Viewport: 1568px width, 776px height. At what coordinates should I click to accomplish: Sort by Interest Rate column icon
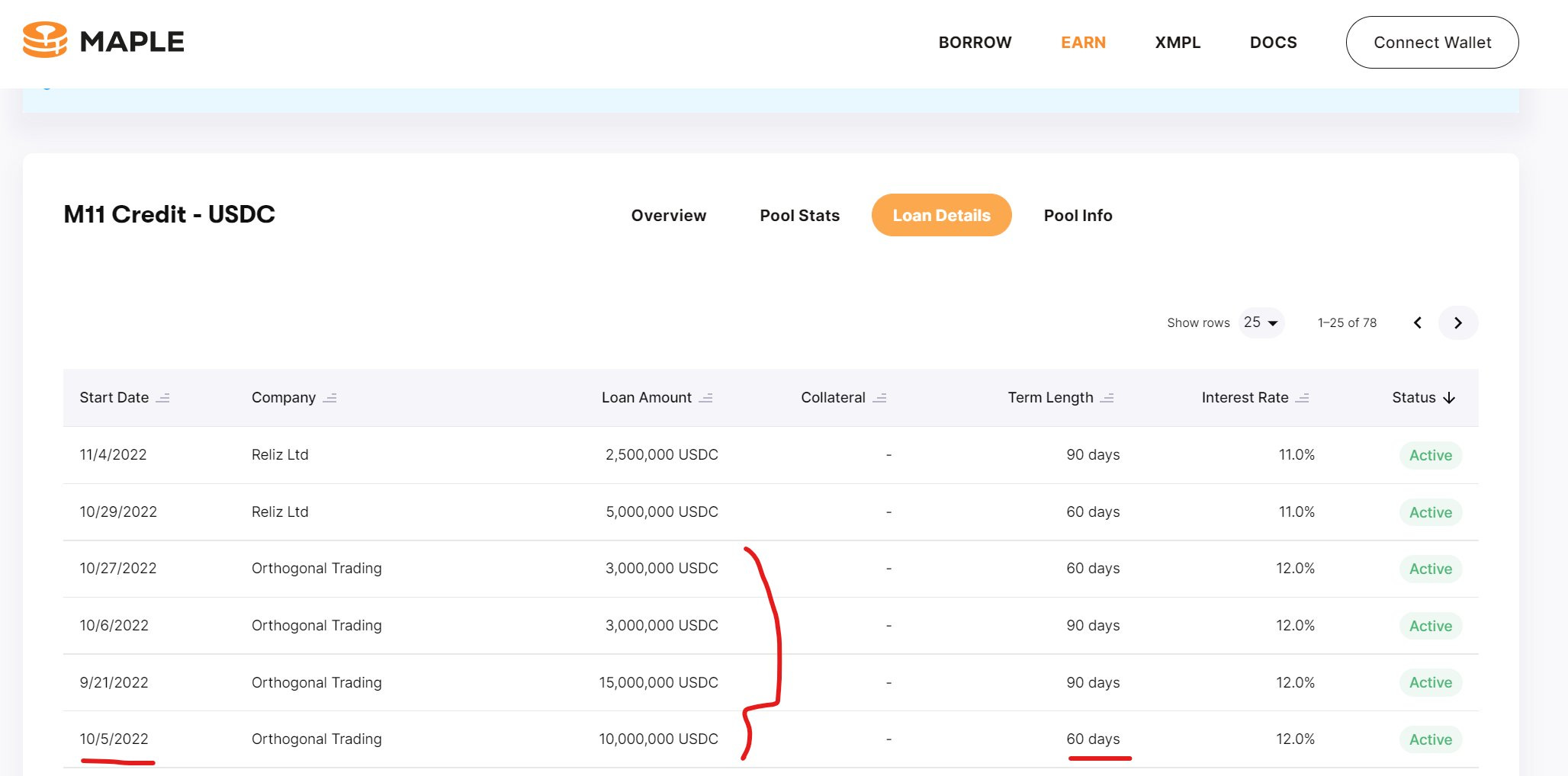[x=1303, y=398]
